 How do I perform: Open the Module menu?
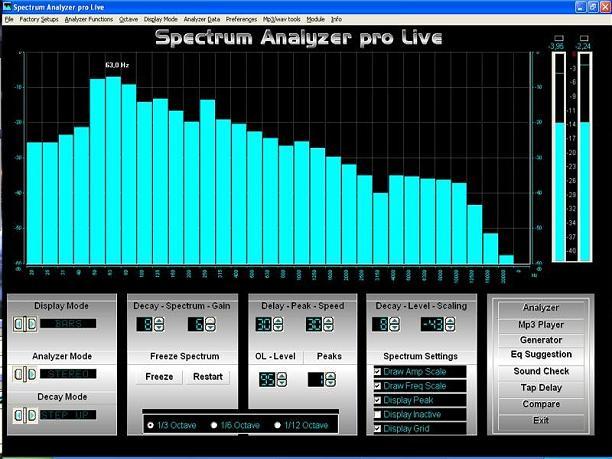(315, 19)
